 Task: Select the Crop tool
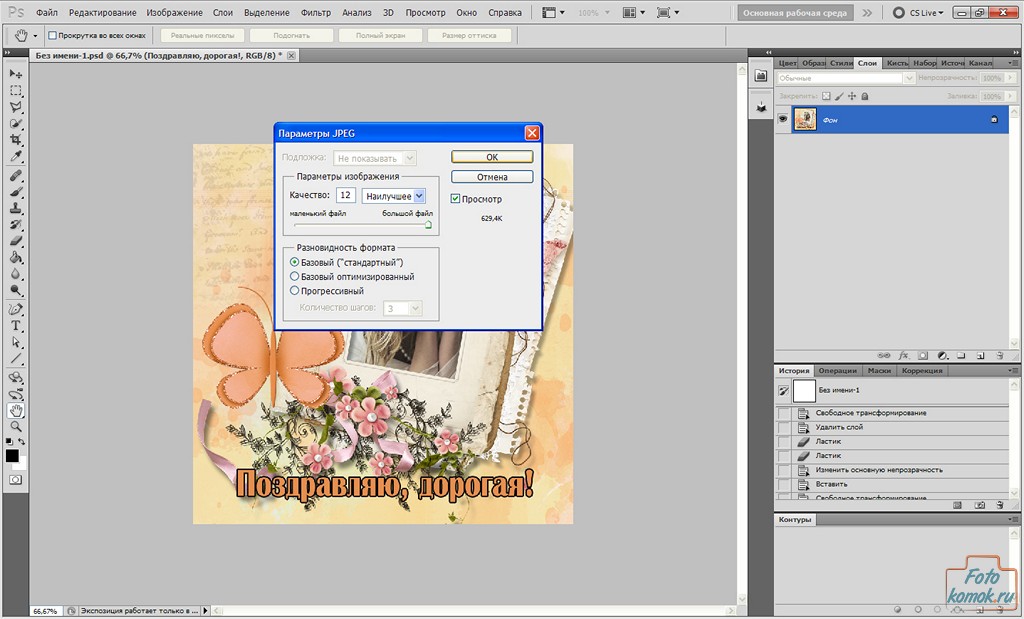point(16,140)
